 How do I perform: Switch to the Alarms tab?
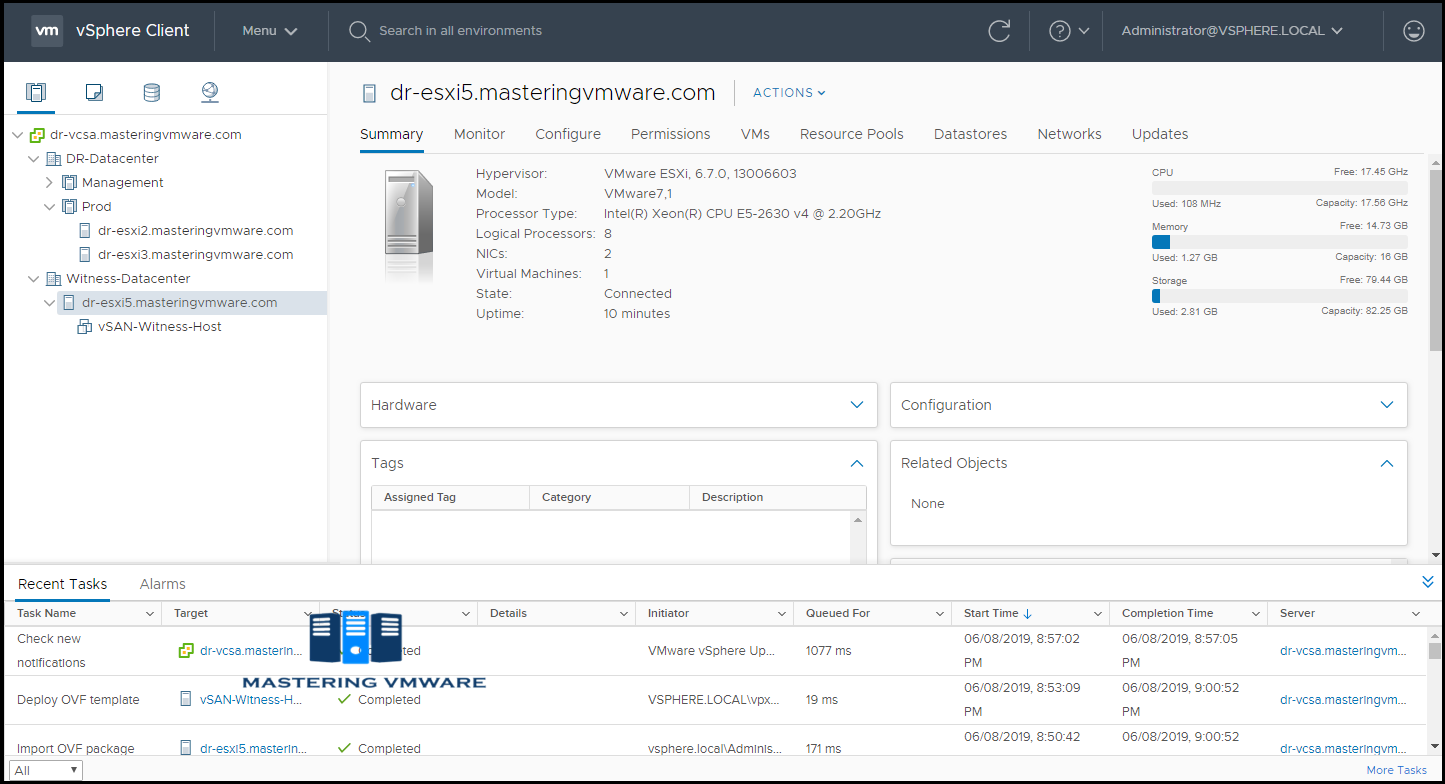pyautogui.click(x=162, y=584)
